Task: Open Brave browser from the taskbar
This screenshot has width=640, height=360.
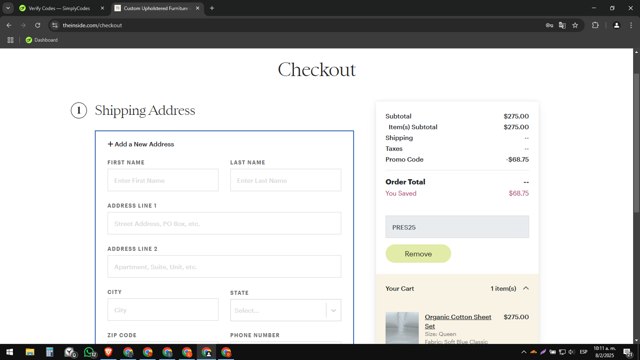Action: 108,352
